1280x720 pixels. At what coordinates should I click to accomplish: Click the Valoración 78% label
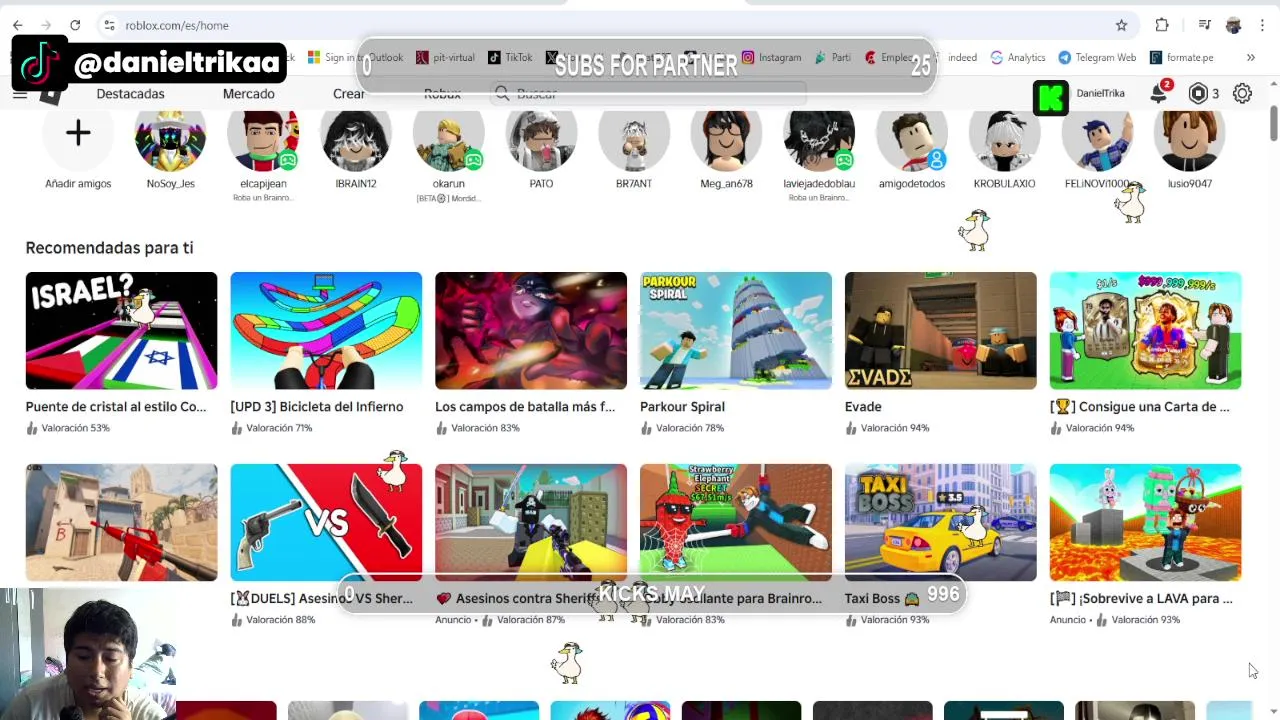tap(689, 428)
